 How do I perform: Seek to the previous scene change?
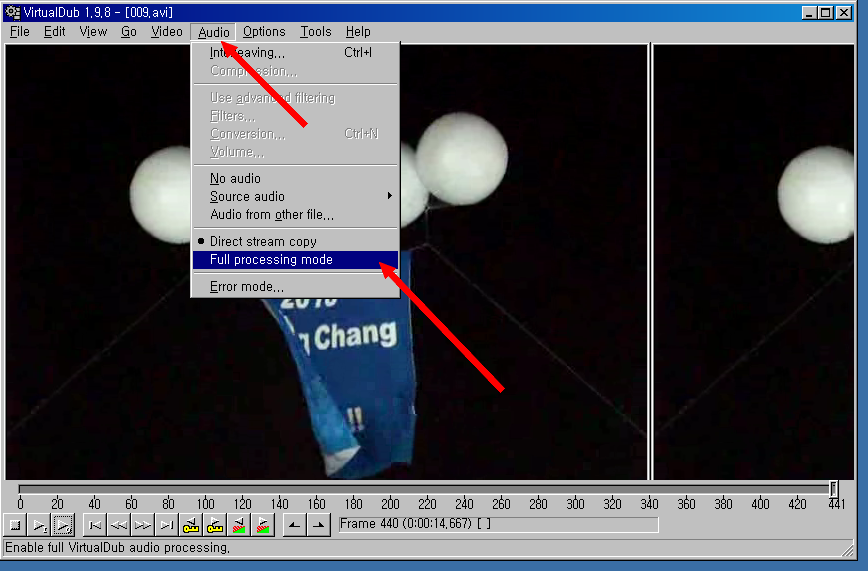point(239,525)
